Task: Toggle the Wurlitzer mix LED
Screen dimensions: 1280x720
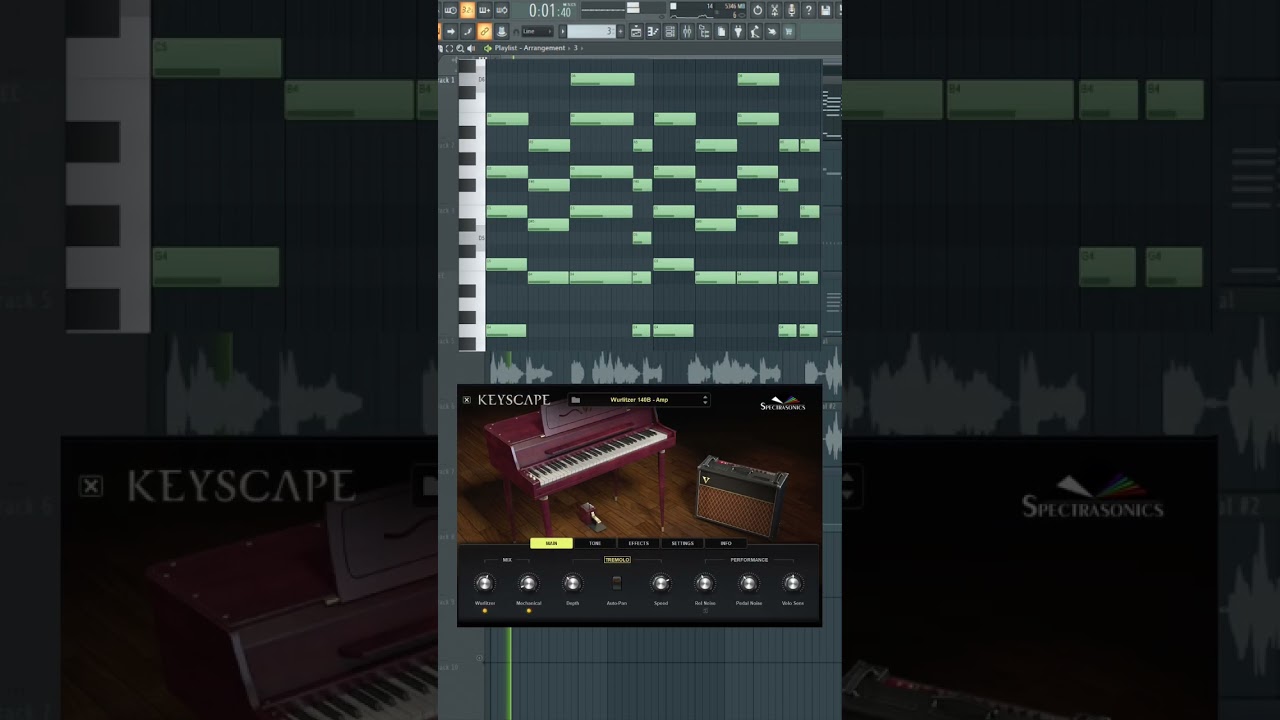Action: click(485, 611)
